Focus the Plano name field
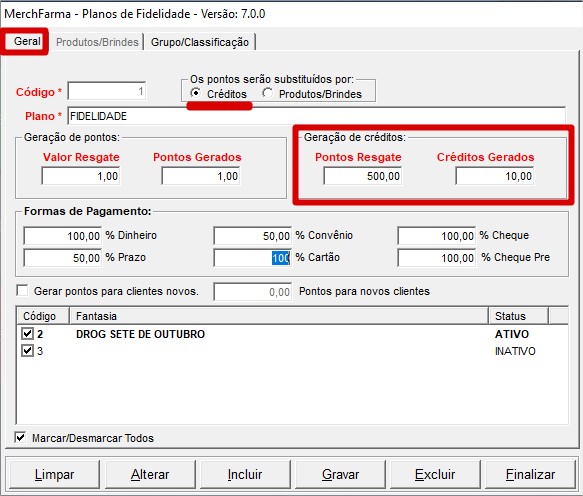 click(x=317, y=116)
